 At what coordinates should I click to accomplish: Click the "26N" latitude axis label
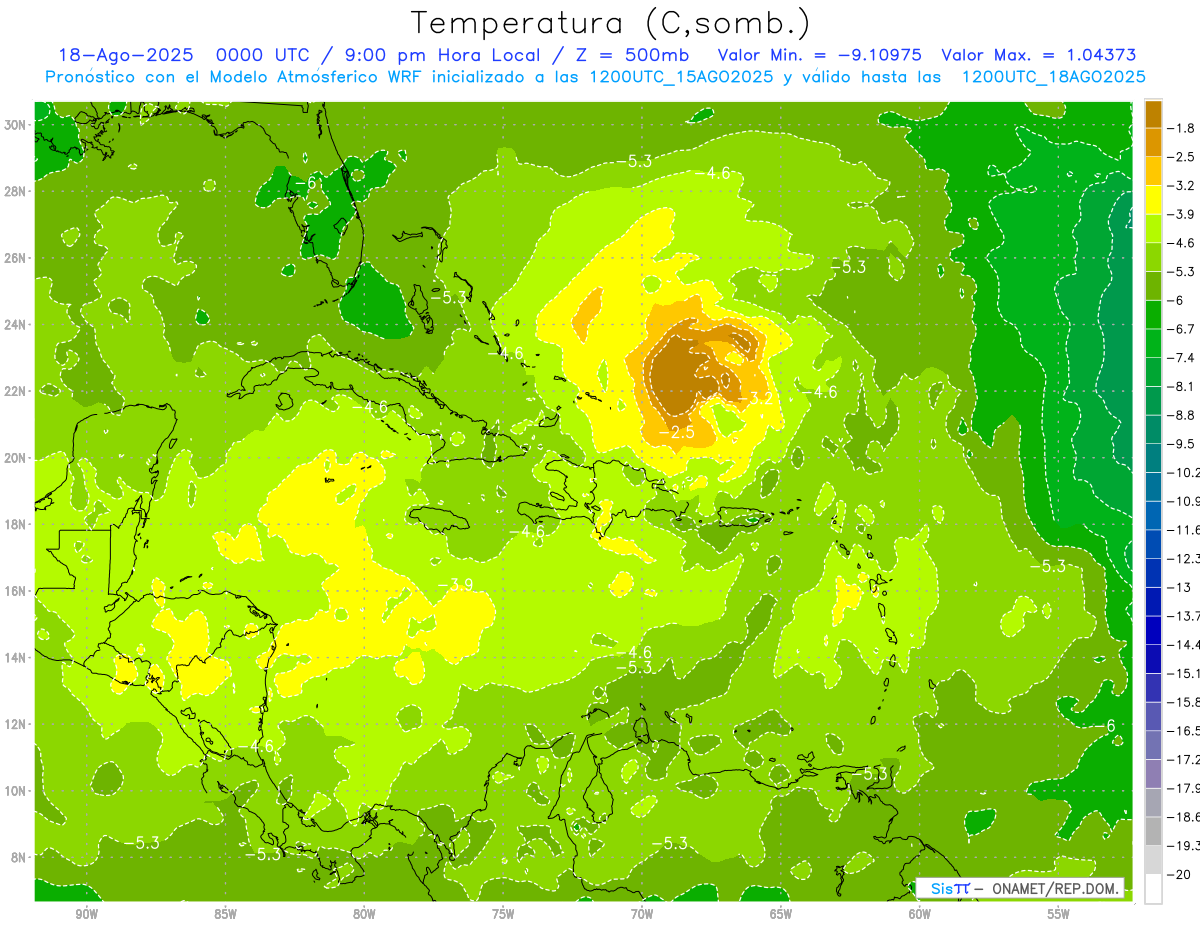pyautogui.click(x=15, y=258)
